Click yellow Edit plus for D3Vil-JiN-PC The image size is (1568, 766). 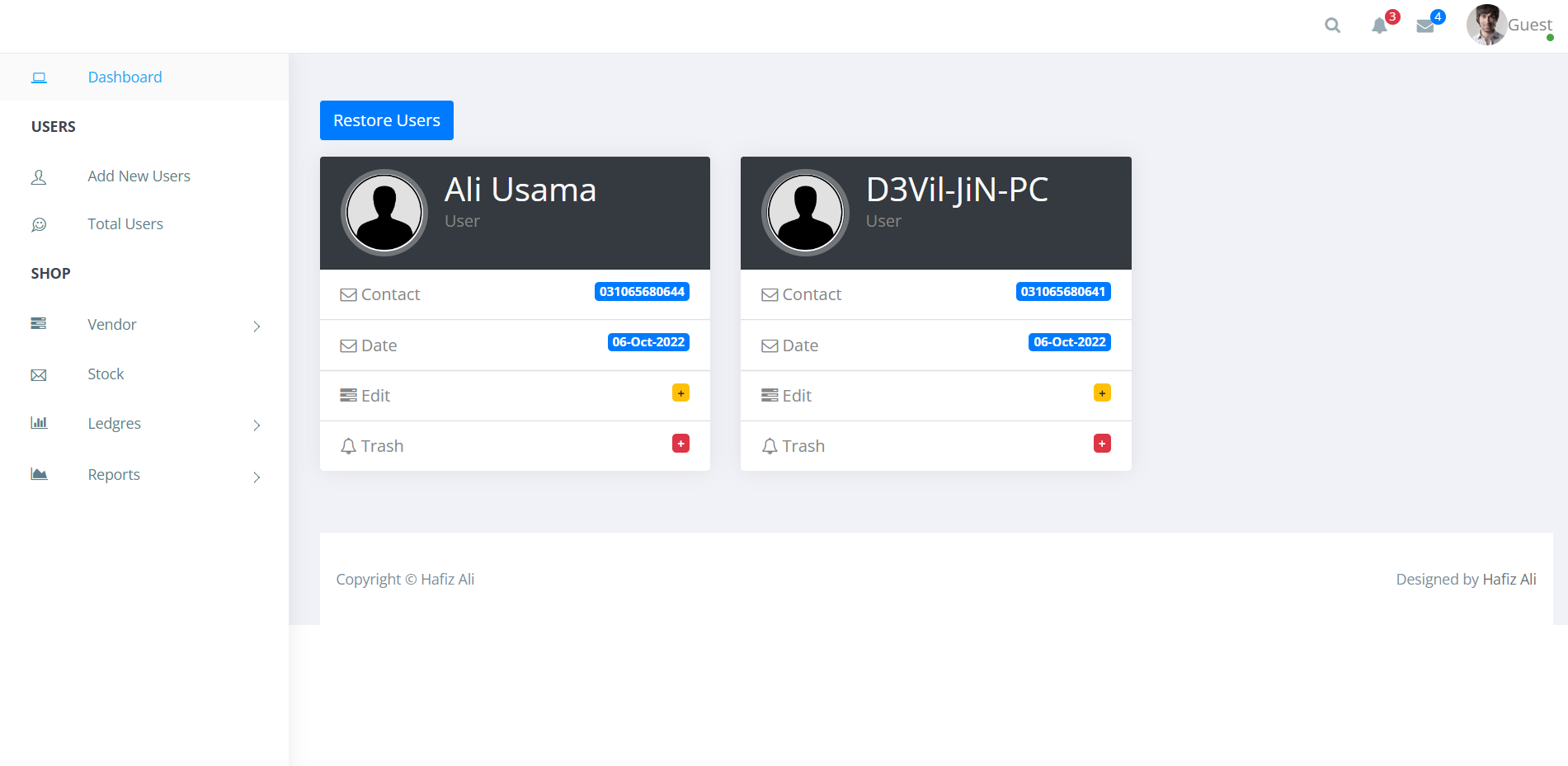(1102, 393)
